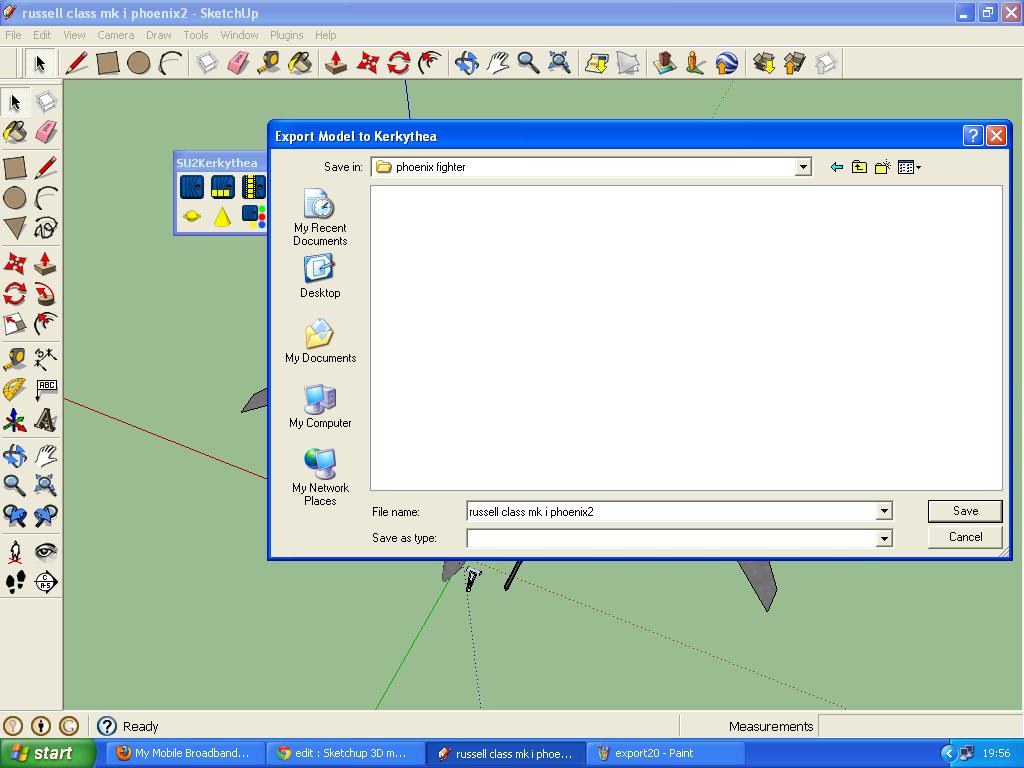Select the Protractor tool in left toolbar
The height and width of the screenshot is (768, 1024).
(x=15, y=390)
